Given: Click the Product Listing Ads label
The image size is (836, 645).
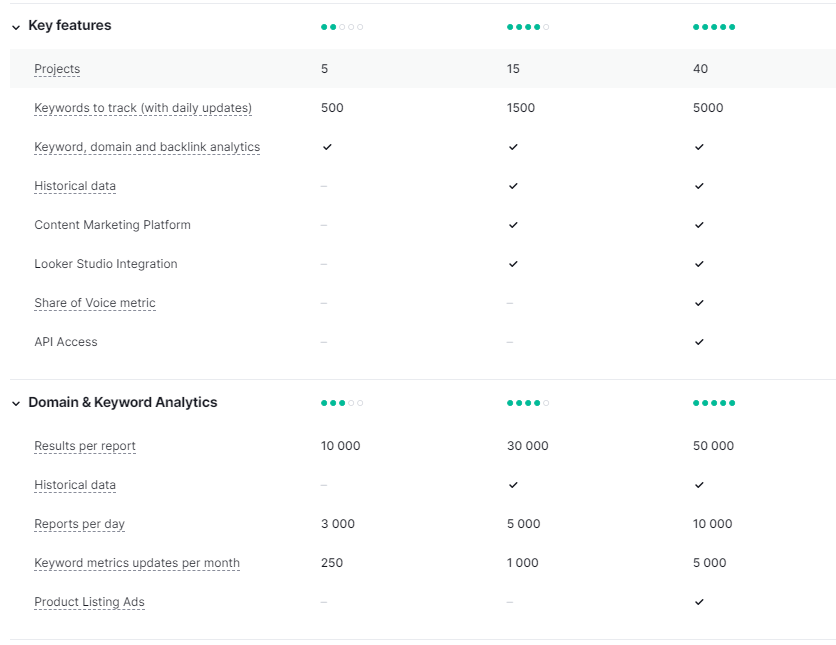Looking at the screenshot, I should tap(89, 602).
